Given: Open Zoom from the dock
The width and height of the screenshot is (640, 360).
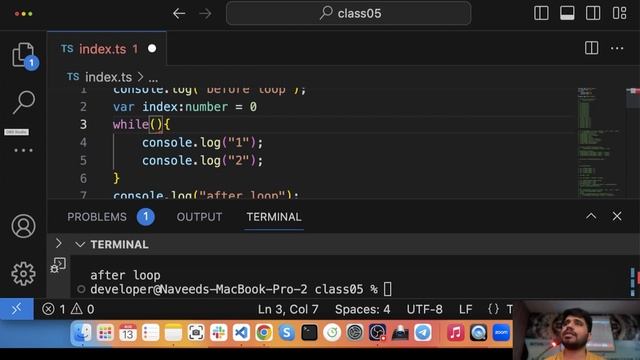Looking at the screenshot, I should 501,333.
